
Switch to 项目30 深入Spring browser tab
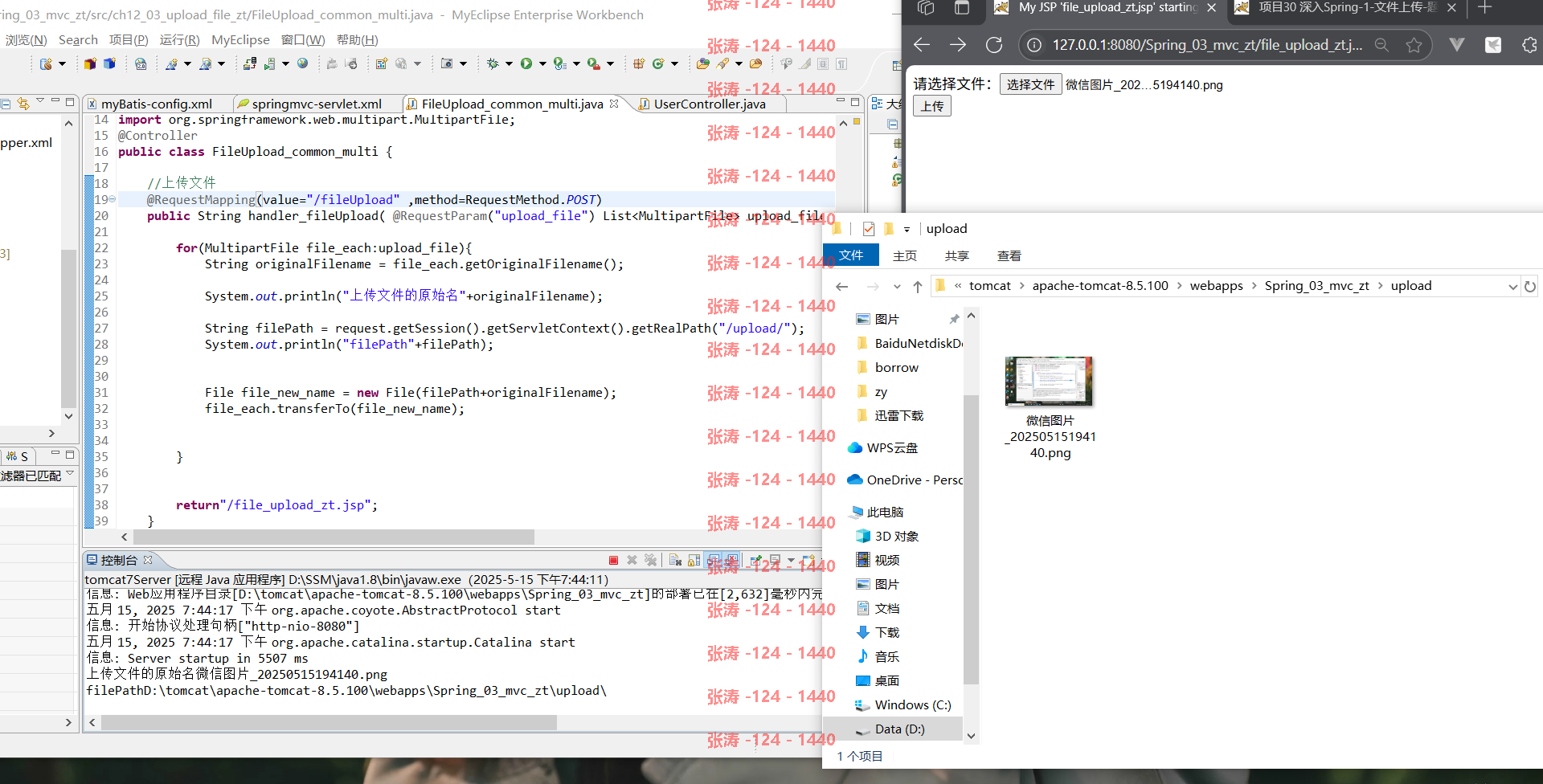point(1346,7)
